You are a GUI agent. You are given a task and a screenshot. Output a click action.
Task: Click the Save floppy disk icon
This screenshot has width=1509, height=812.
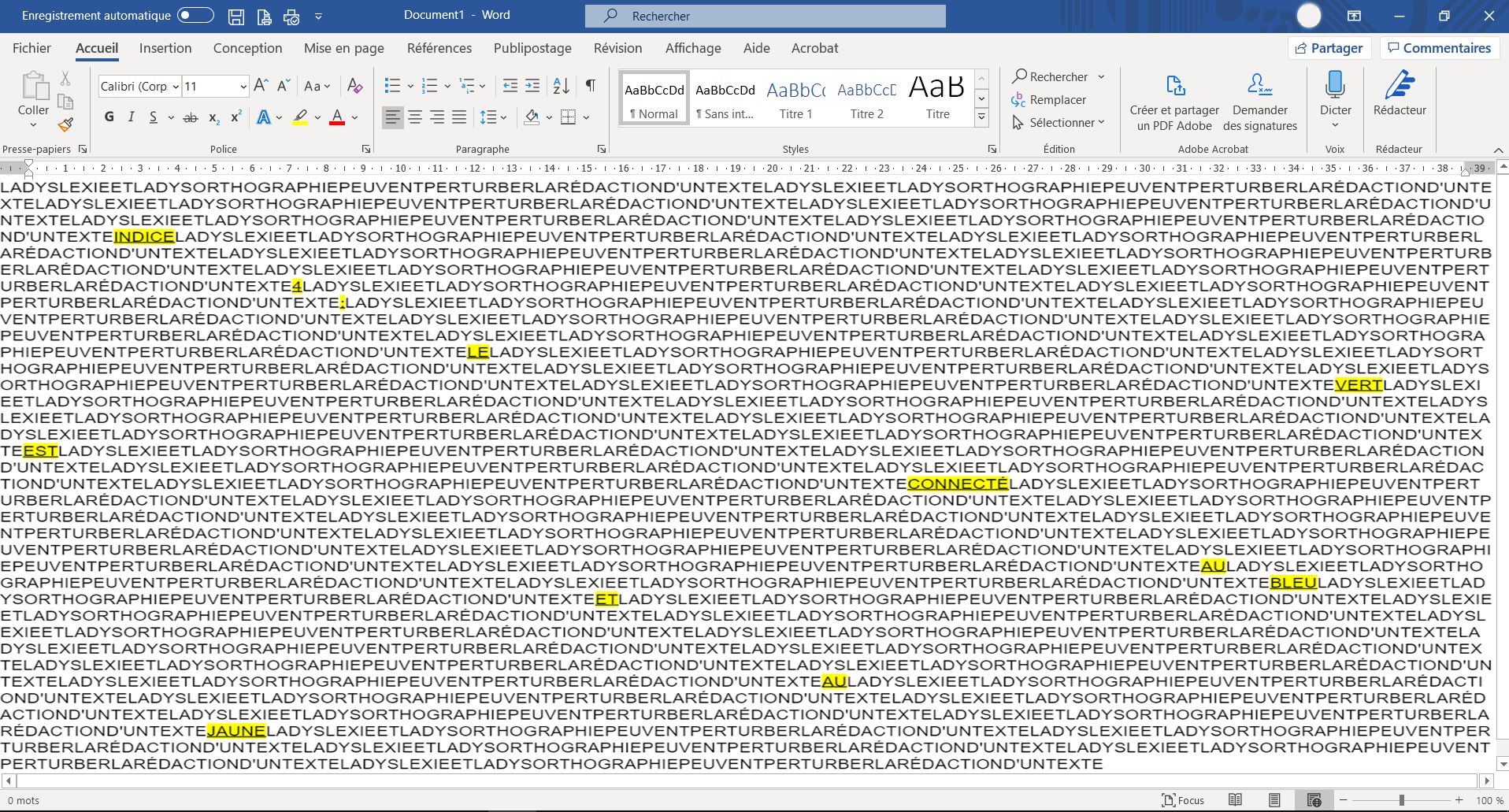(x=235, y=16)
